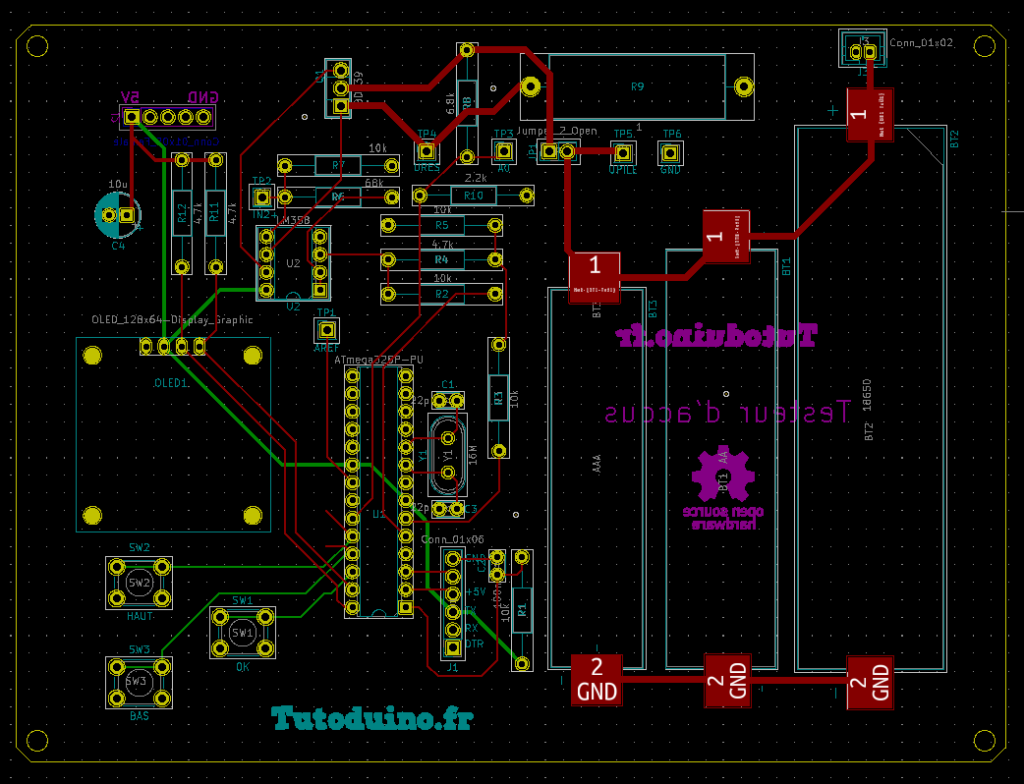
Task: Select the GND pad 2 of the AAA holder
Action: pos(597,679)
